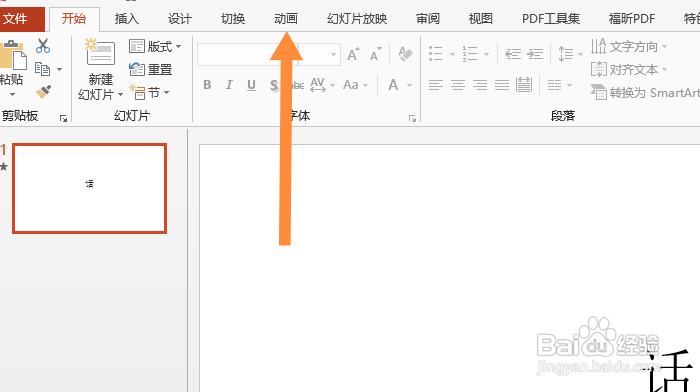Select slide 1 thumbnail
The height and width of the screenshot is (392, 700).
tap(89, 188)
